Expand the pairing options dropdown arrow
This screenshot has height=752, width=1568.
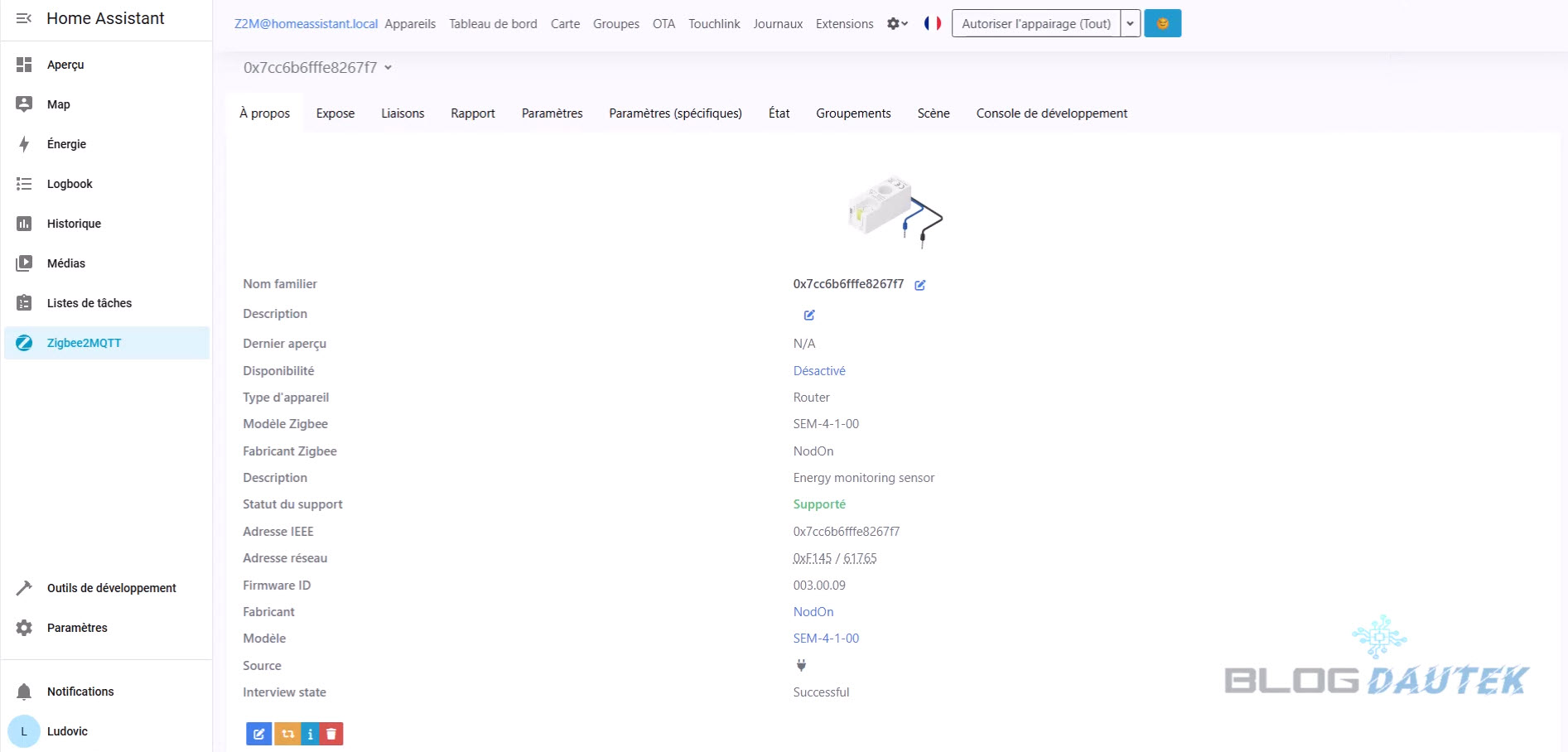(x=1130, y=23)
